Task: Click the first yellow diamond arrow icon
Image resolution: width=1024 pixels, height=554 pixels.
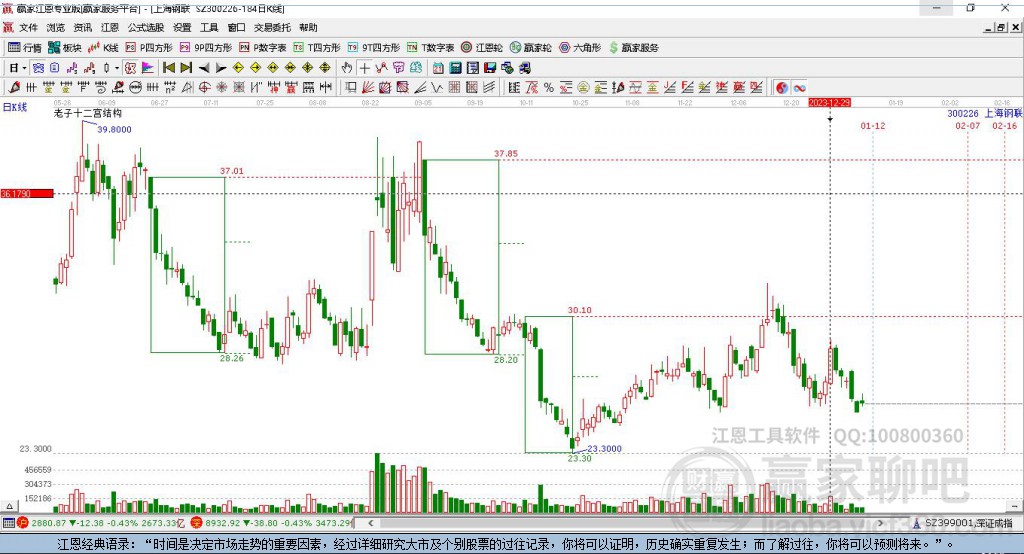Action: pyautogui.click(x=238, y=68)
